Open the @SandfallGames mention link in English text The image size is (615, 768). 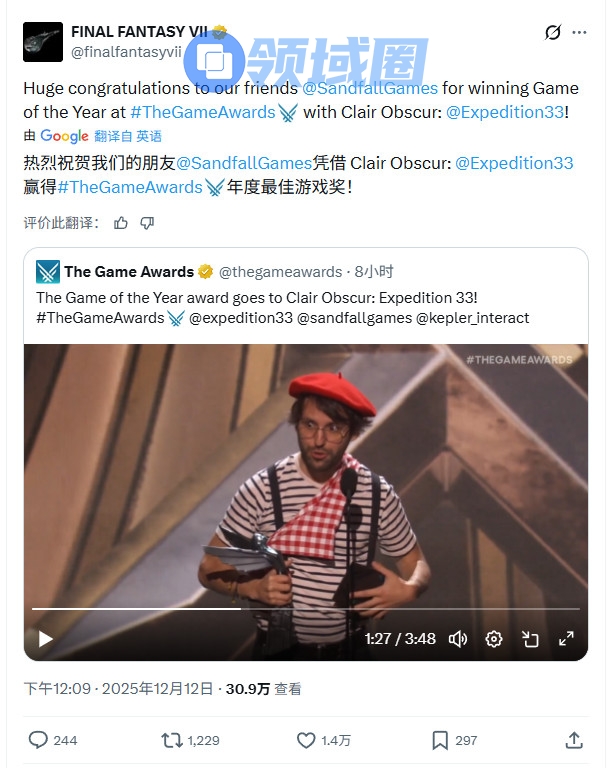(370, 88)
